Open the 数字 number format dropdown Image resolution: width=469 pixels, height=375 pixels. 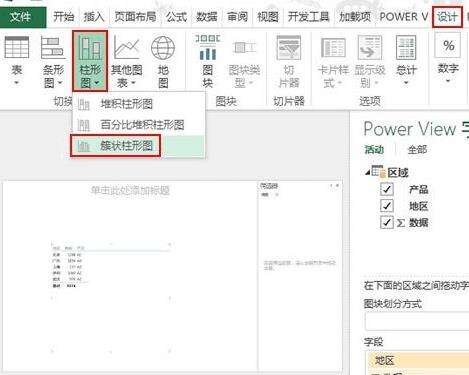click(x=448, y=59)
